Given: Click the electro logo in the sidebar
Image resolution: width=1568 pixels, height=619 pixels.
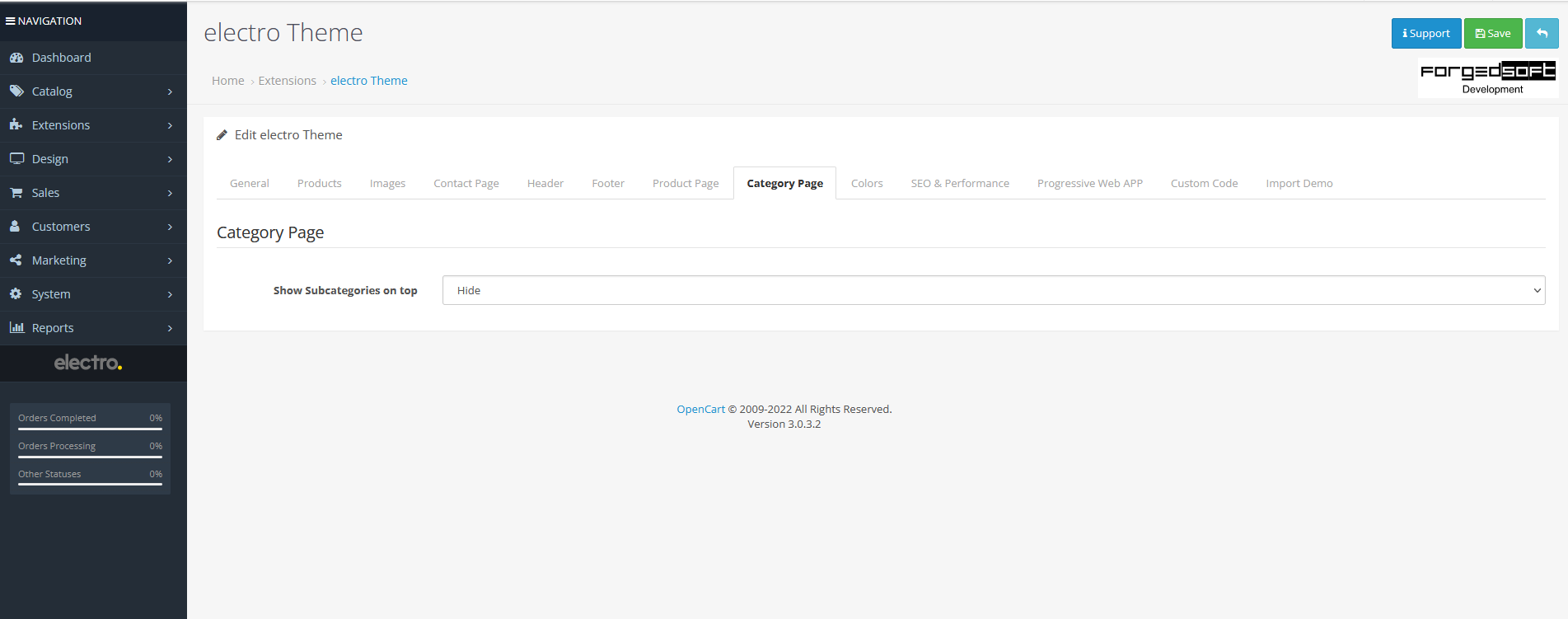Looking at the screenshot, I should click(x=88, y=363).
